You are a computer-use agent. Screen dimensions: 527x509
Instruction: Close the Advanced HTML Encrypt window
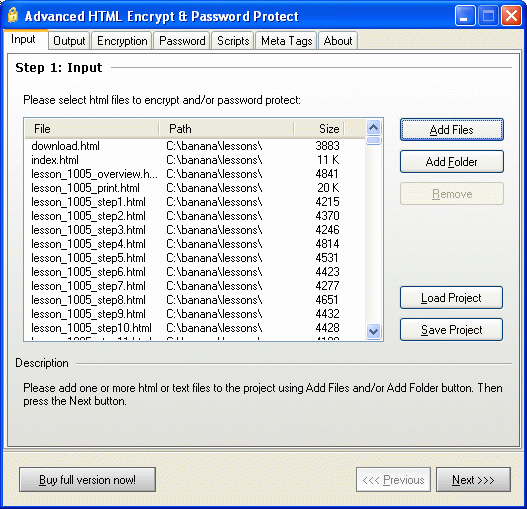[511, 15]
